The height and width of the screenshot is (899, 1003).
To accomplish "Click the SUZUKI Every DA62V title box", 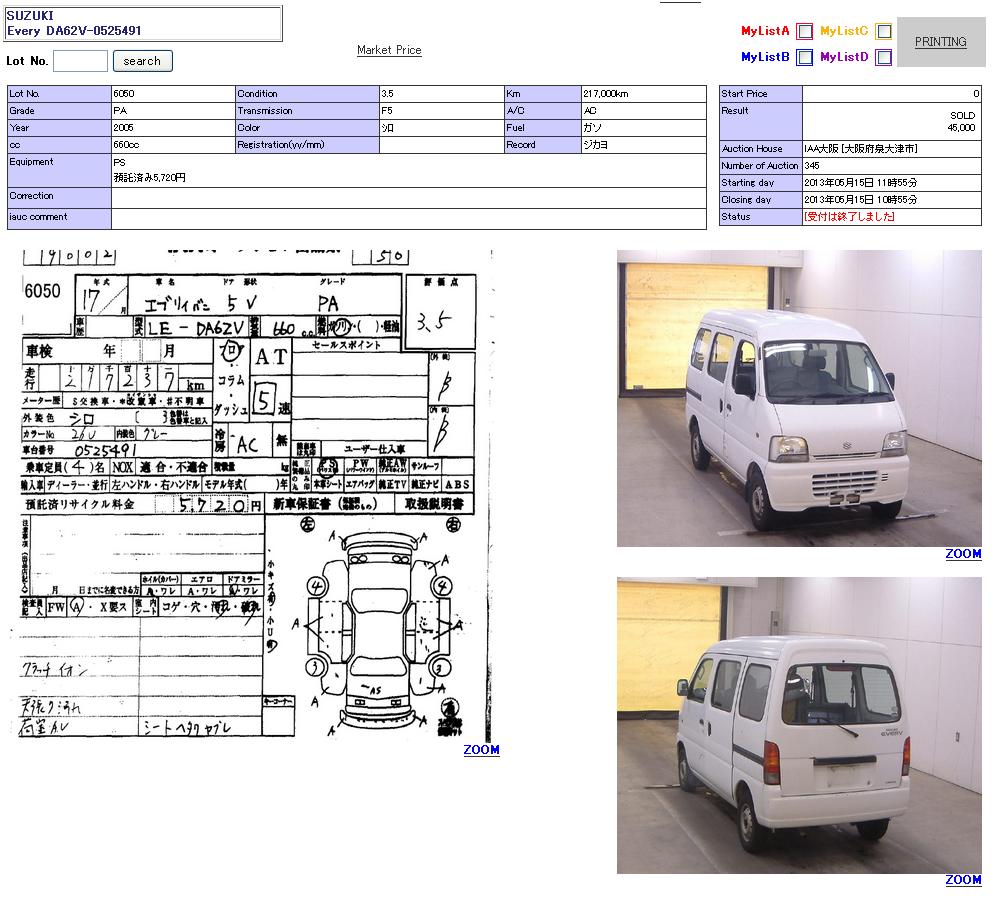I will point(143,23).
